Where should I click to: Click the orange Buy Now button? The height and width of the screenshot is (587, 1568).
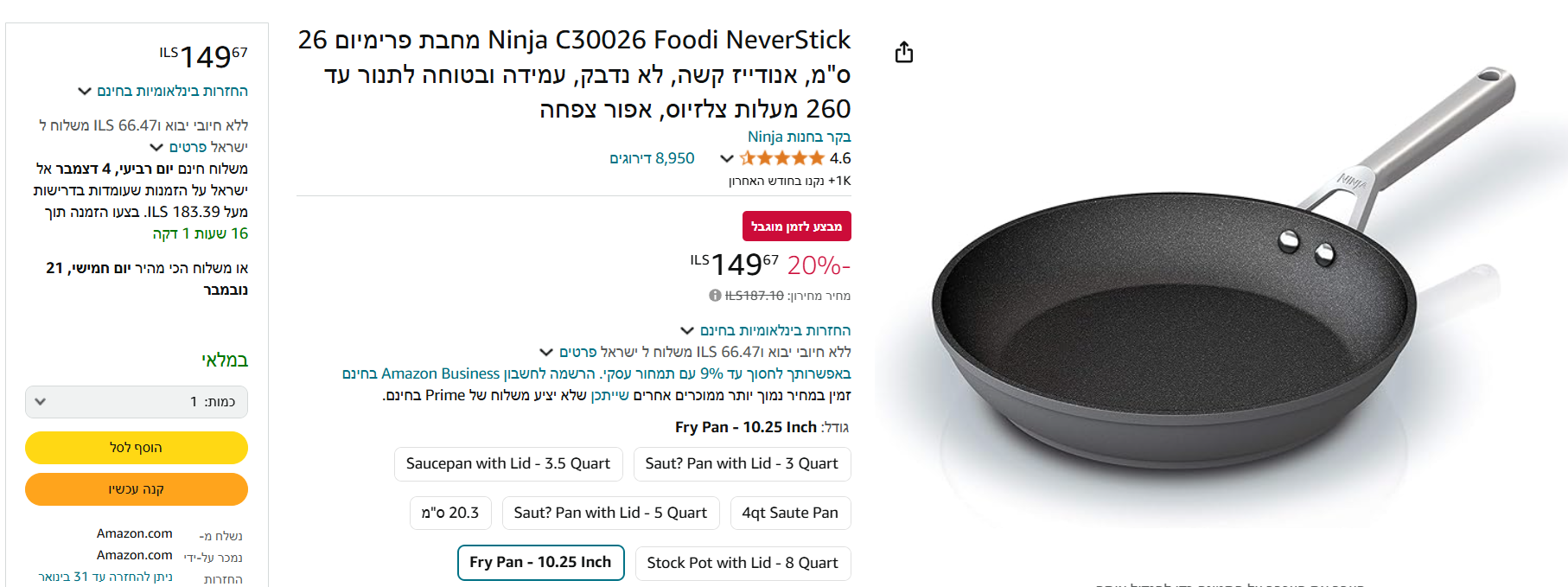pyautogui.click(x=137, y=489)
